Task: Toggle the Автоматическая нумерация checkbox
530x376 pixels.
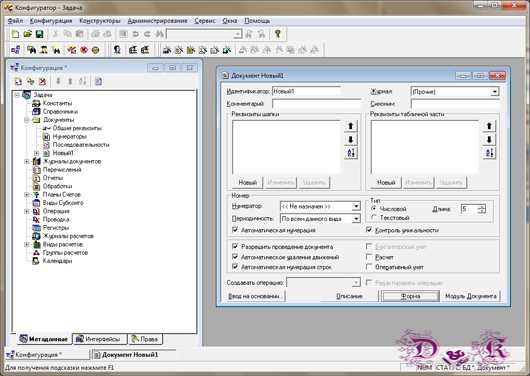Action: (235, 230)
